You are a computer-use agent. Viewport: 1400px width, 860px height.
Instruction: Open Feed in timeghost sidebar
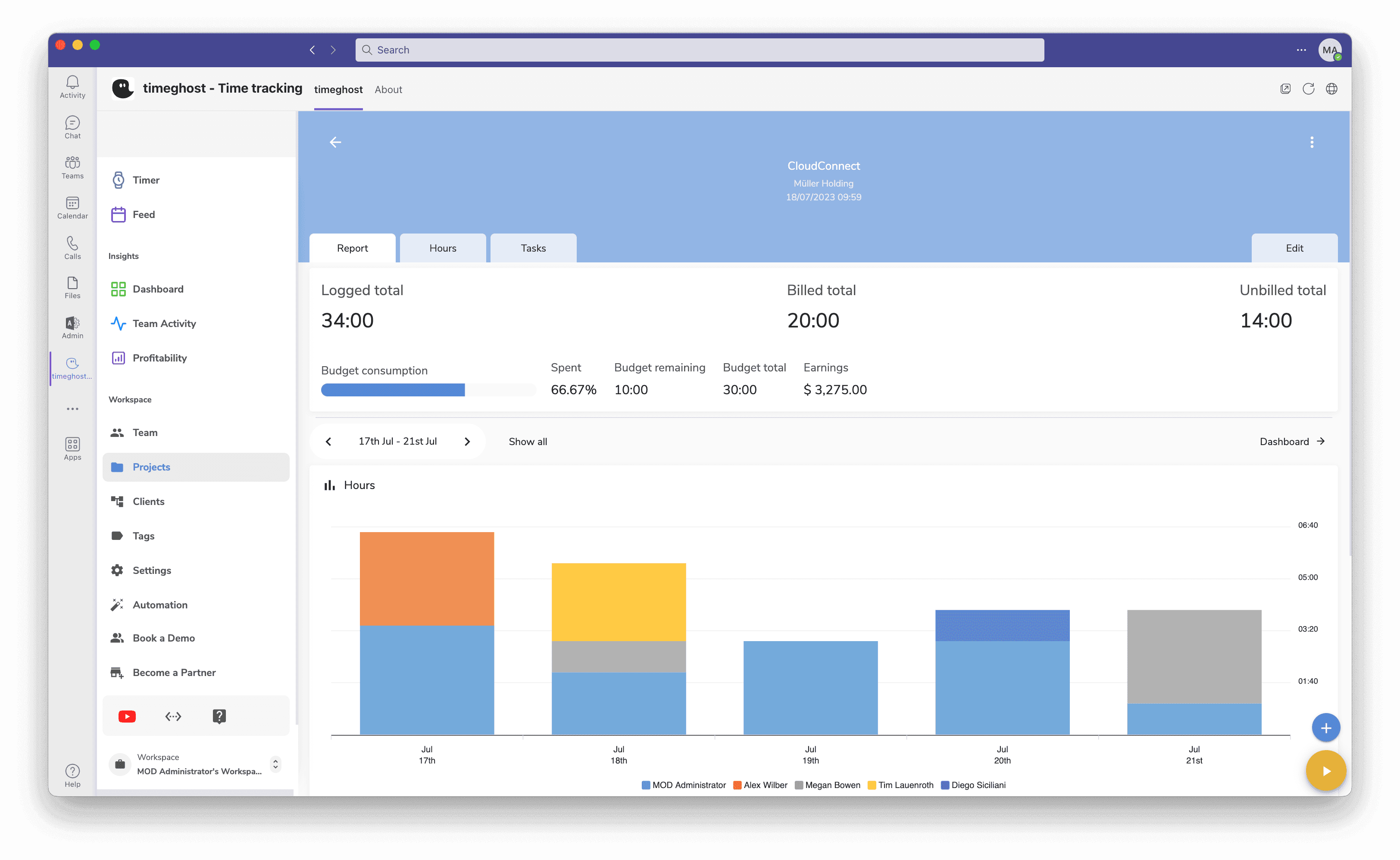tap(196, 215)
